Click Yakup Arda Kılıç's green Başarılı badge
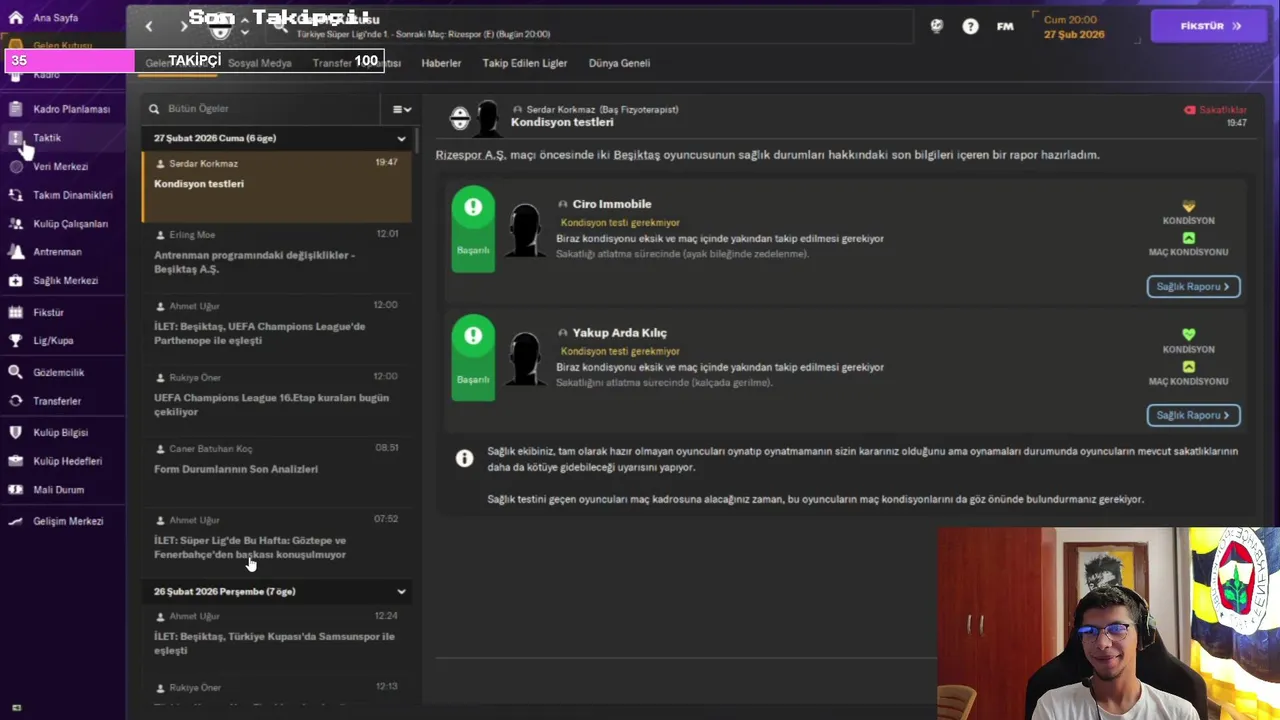1280x720 pixels. click(473, 358)
